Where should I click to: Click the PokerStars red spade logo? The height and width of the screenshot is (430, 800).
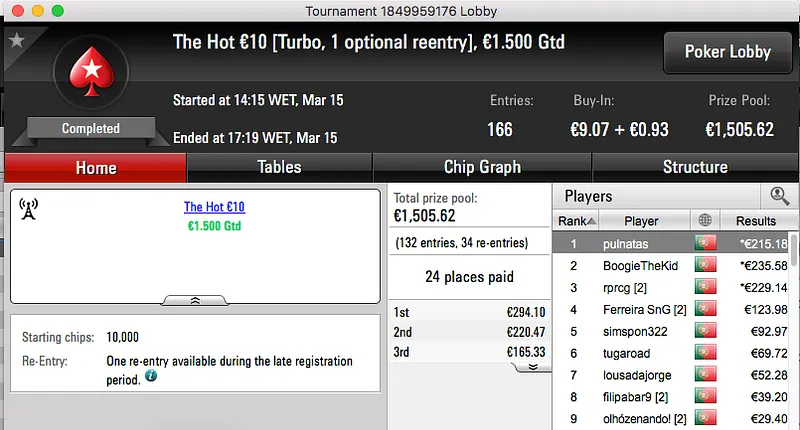coord(90,72)
